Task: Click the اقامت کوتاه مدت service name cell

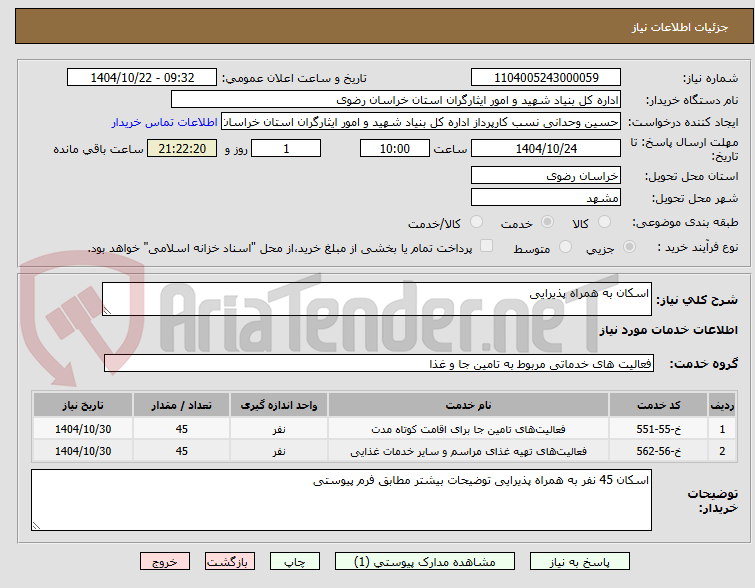Action: click(468, 429)
